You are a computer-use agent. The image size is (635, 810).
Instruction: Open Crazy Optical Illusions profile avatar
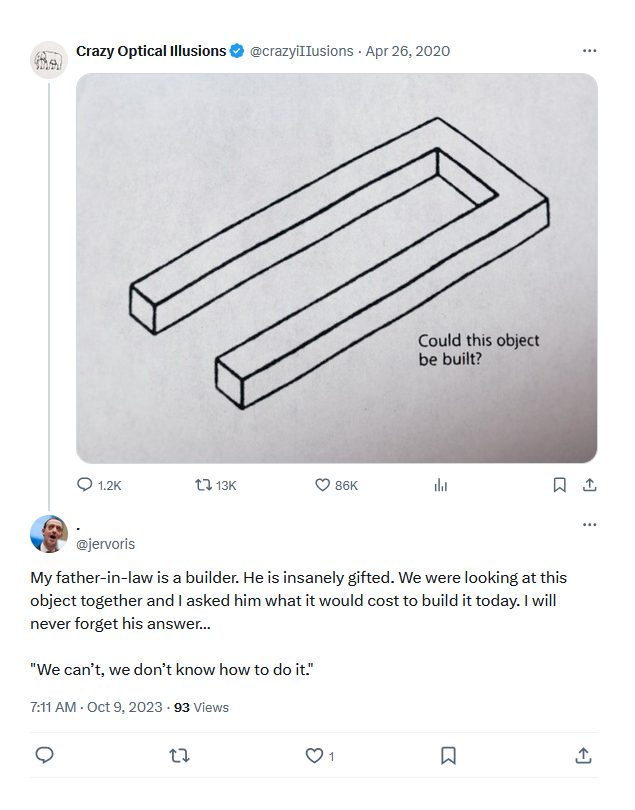pyautogui.click(x=49, y=60)
